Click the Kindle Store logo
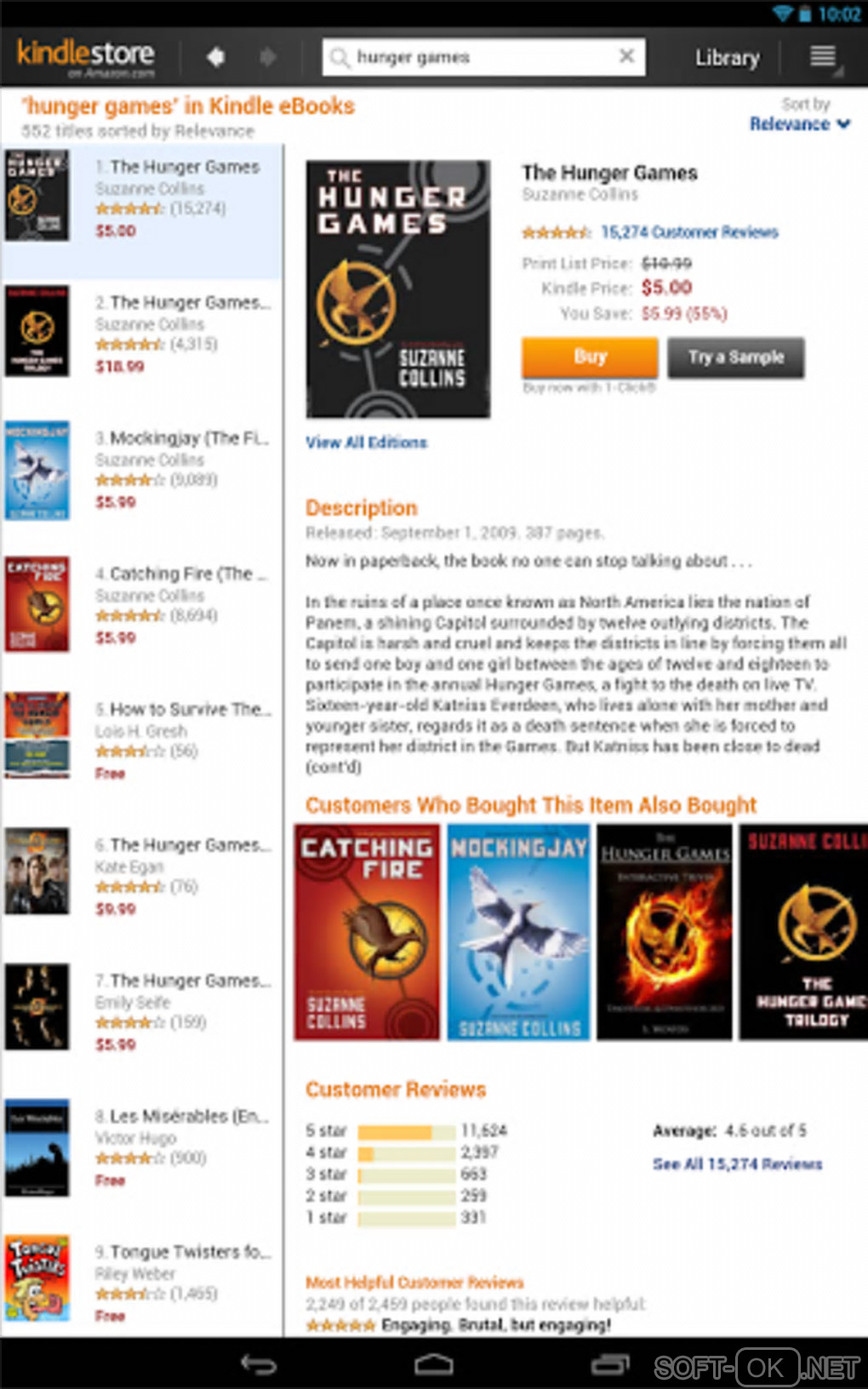The height and width of the screenshot is (1389, 868). (86, 57)
